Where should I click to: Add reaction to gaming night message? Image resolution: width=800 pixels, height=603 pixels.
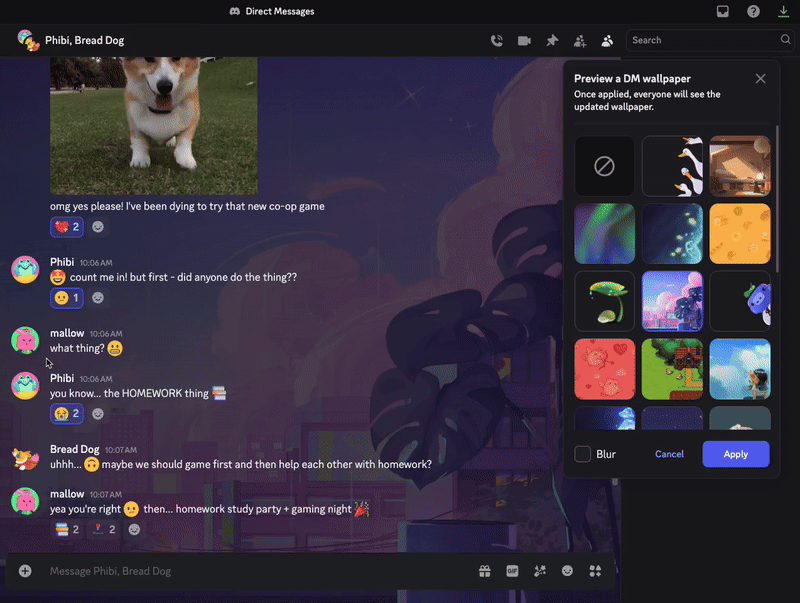(134, 530)
